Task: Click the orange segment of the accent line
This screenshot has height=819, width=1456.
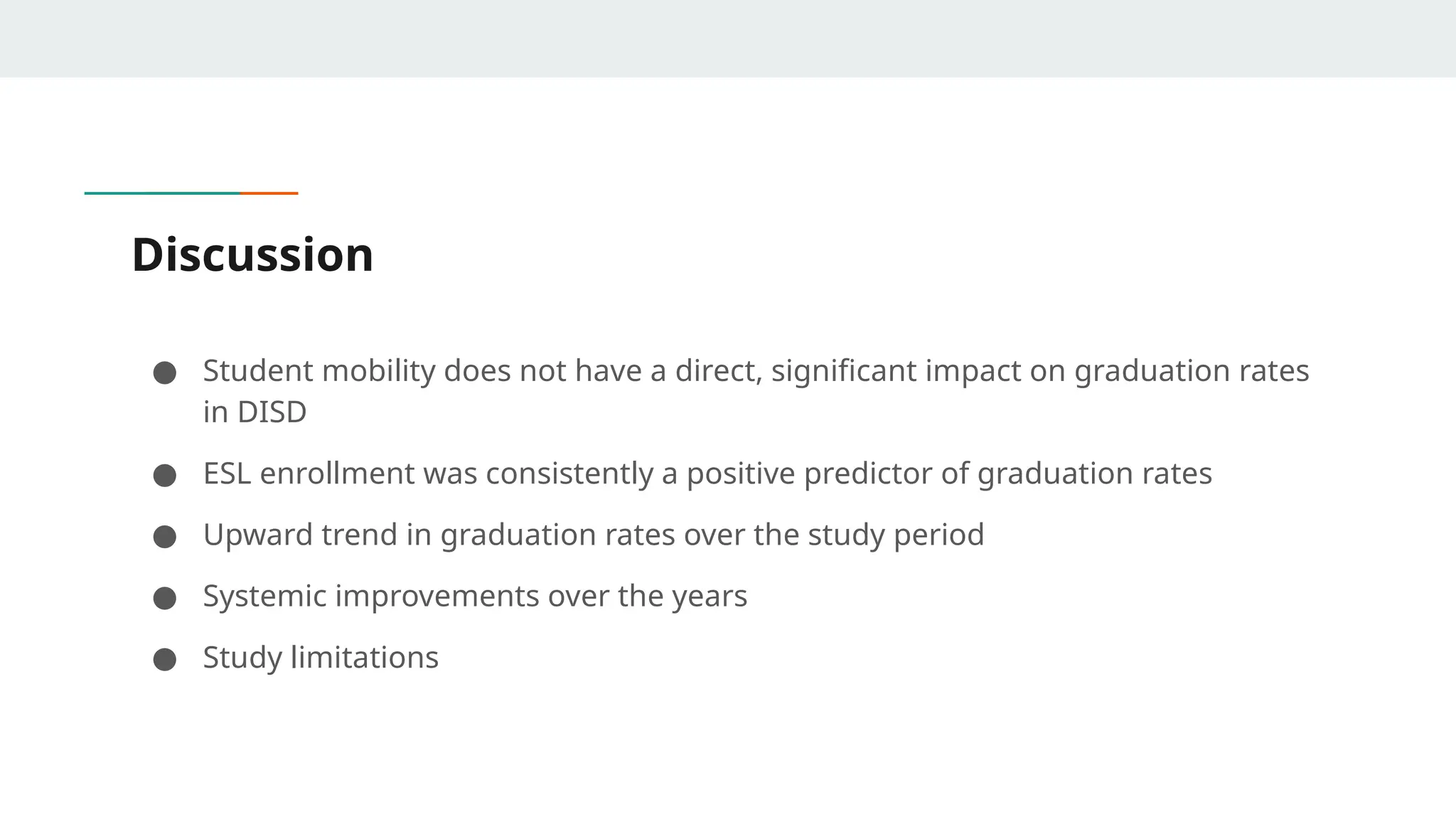Action: (x=269, y=193)
